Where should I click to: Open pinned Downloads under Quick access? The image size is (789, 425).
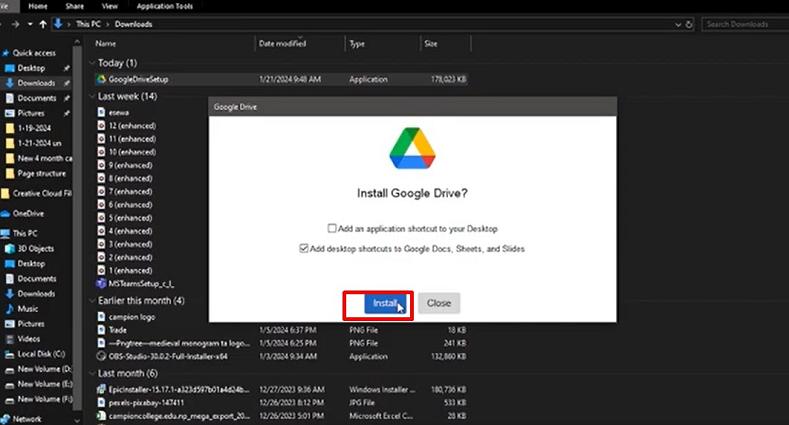[x=36, y=83]
